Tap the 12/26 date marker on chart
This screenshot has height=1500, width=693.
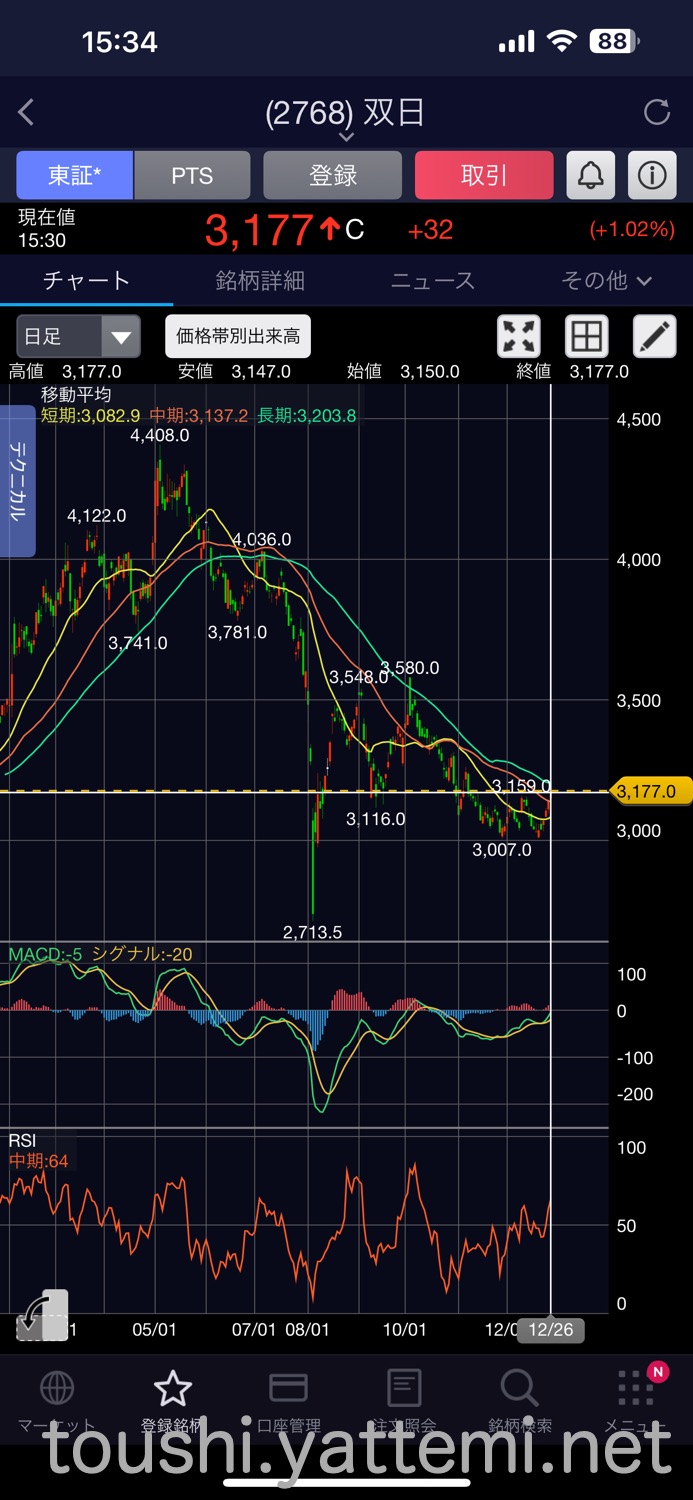coord(551,1330)
